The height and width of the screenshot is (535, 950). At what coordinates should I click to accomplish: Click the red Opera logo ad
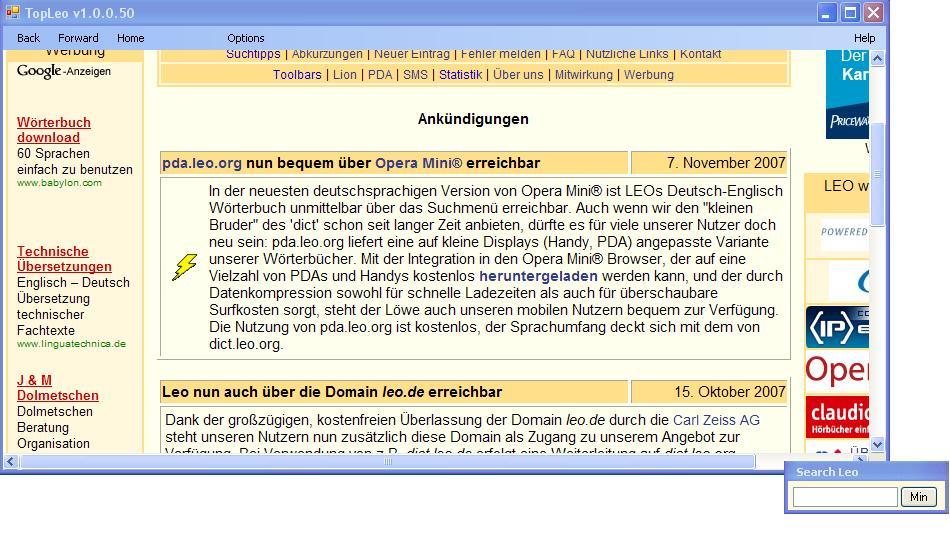pyautogui.click(x=837, y=370)
